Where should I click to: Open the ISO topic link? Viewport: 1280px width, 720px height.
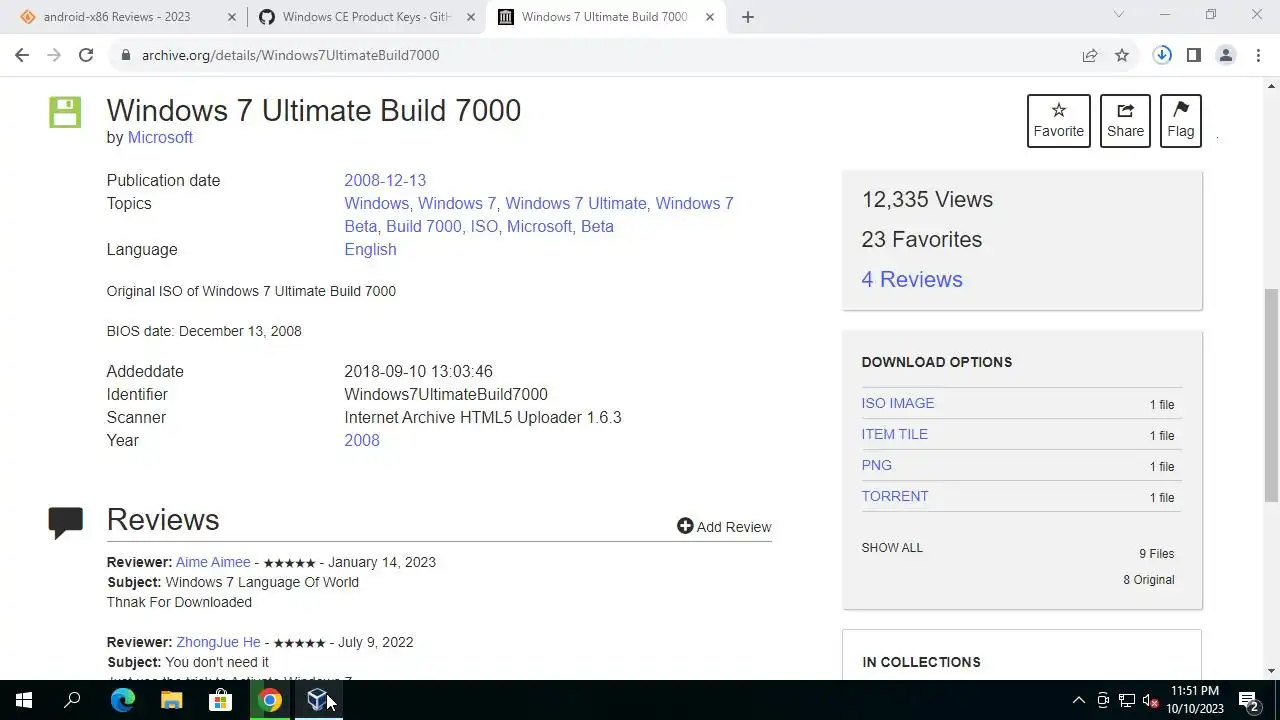click(x=484, y=226)
